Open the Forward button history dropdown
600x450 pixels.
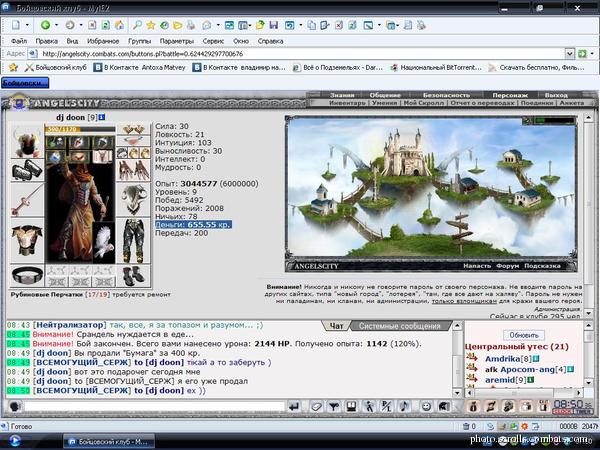81,25
